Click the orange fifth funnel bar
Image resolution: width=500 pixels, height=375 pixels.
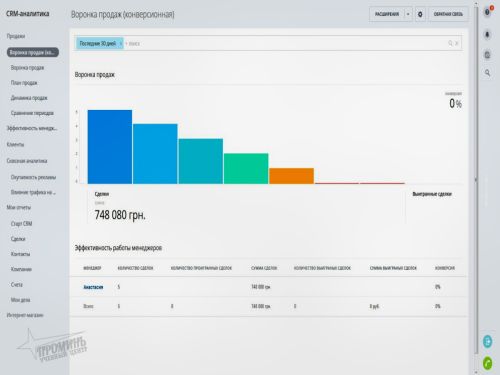coord(292,176)
